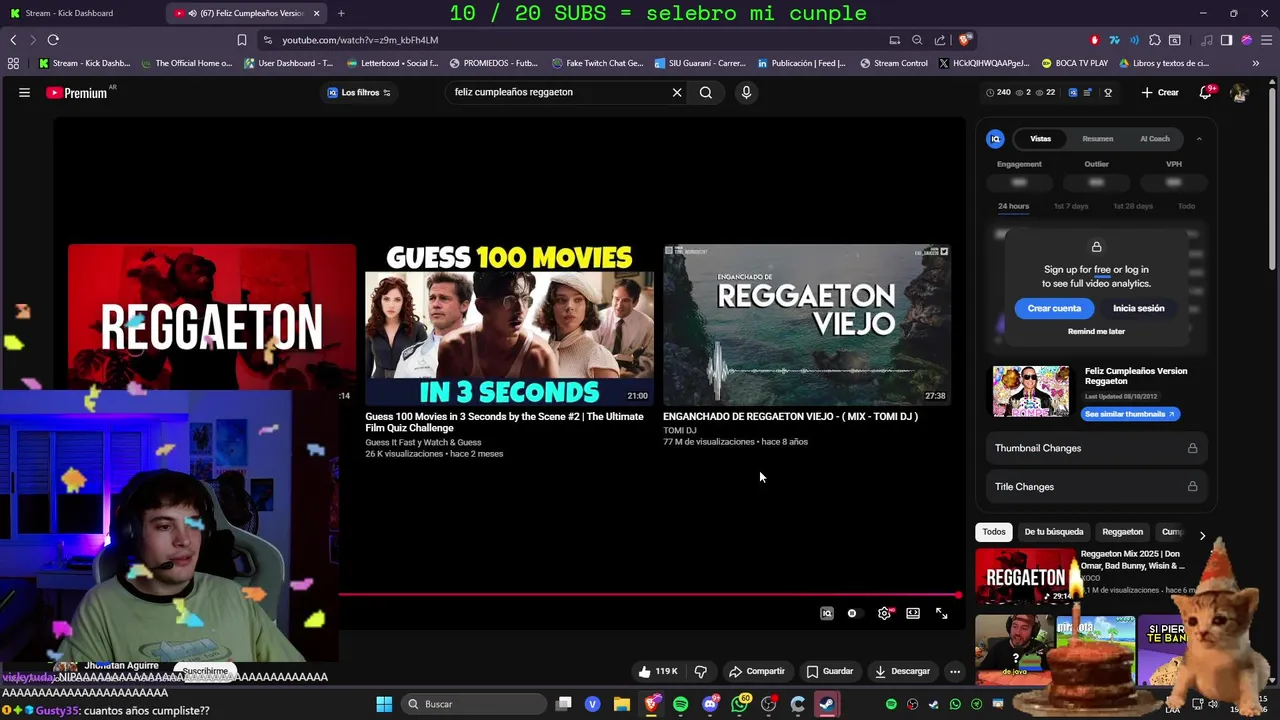Select the Todos filter chip

pyautogui.click(x=994, y=532)
